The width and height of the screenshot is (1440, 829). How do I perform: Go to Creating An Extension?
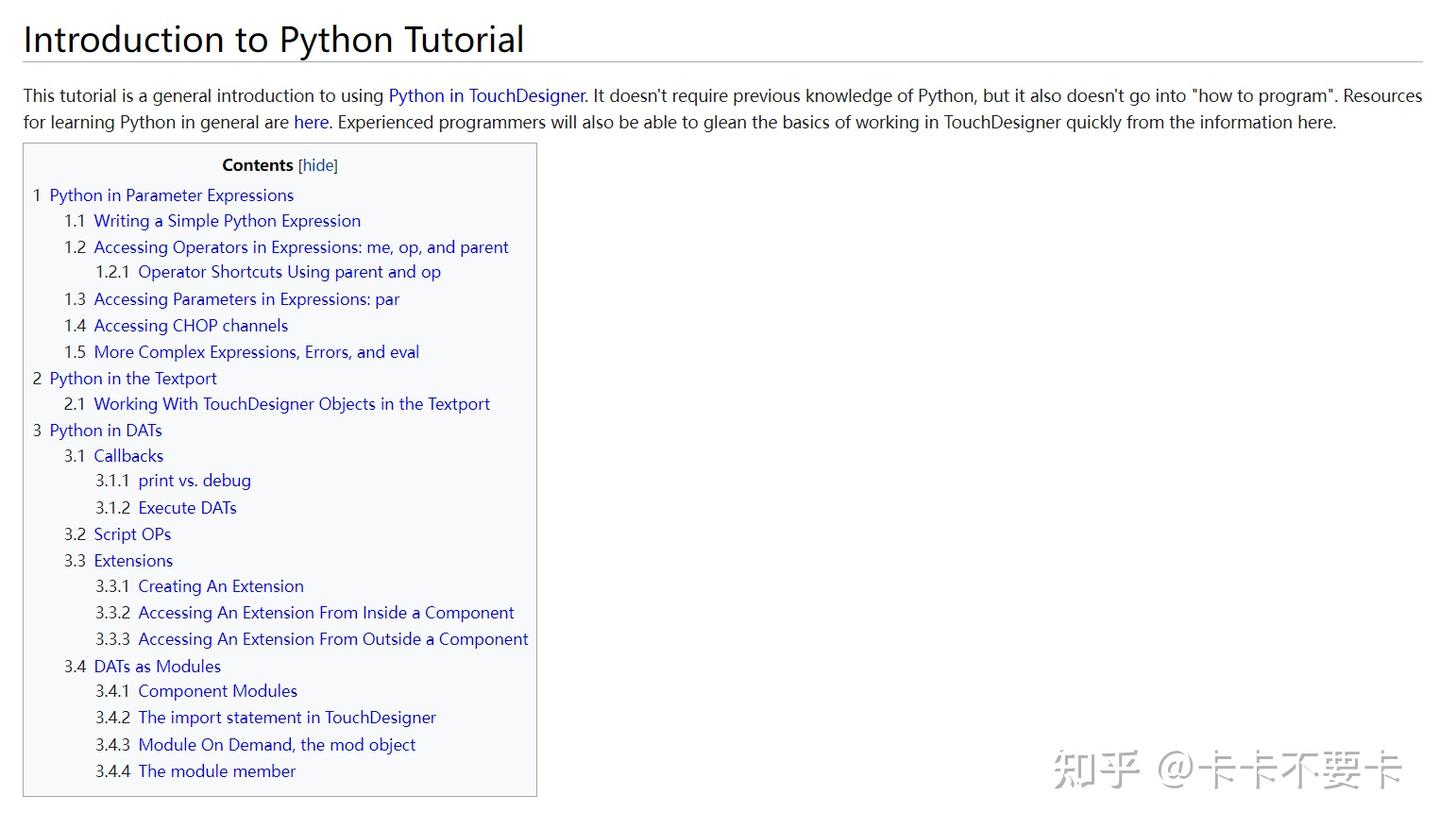click(220, 587)
